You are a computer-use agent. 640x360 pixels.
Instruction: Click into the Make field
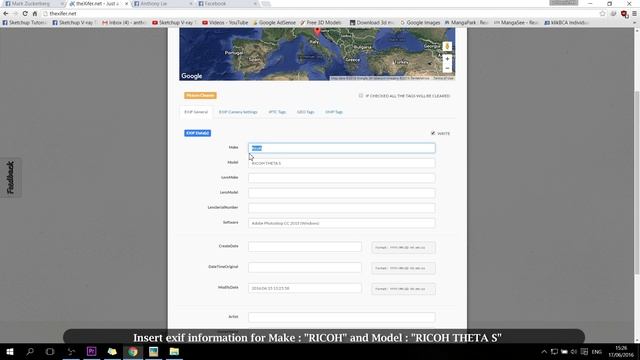click(342, 148)
